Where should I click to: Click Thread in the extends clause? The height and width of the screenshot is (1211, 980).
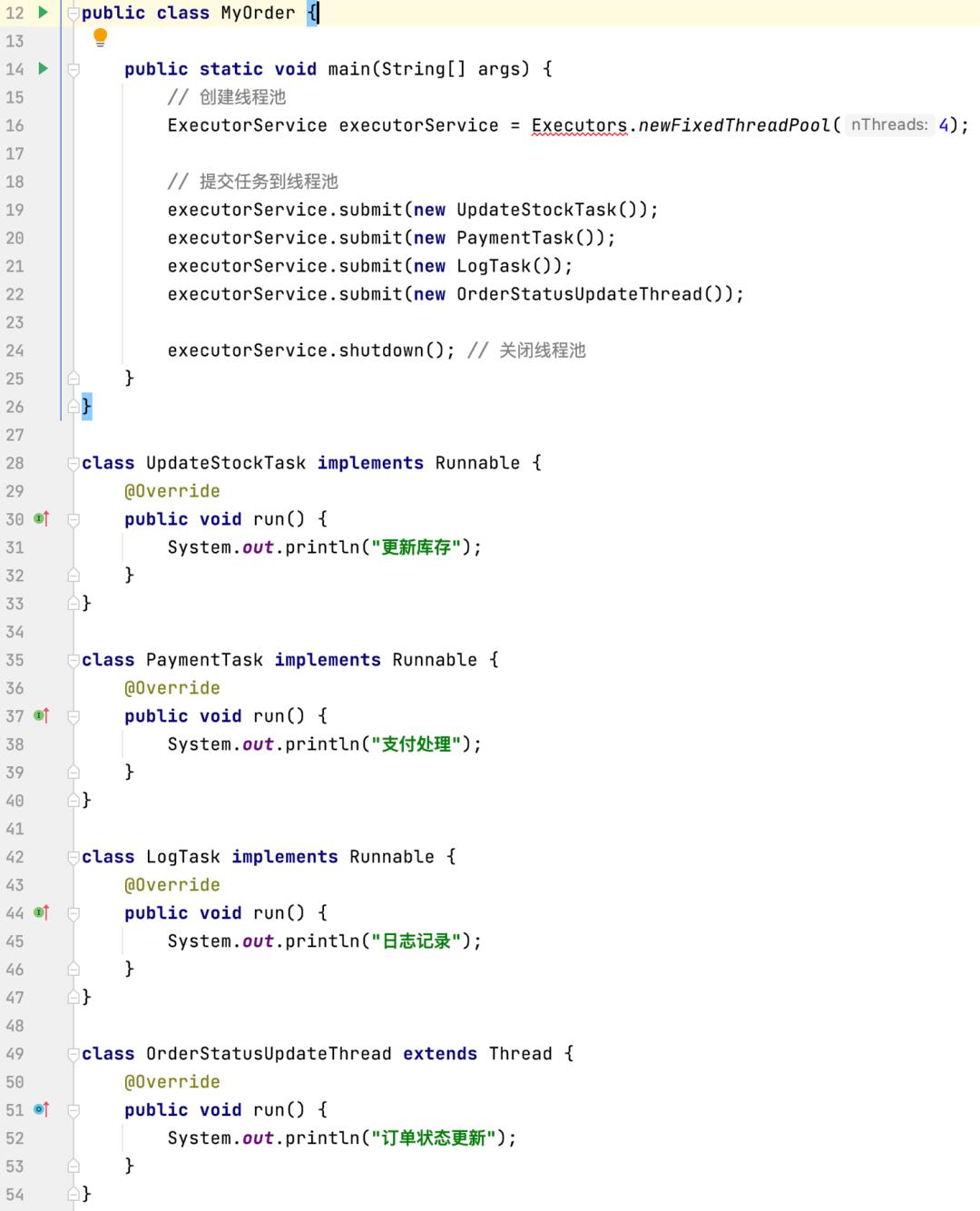point(520,1054)
